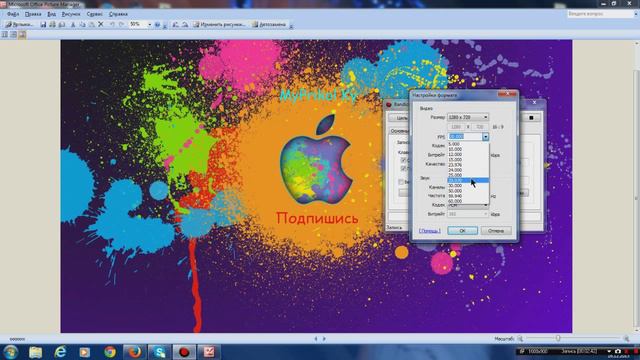Viewport: 640px width, 360px height.
Task: Open the Файл menu
Action: (13, 14)
